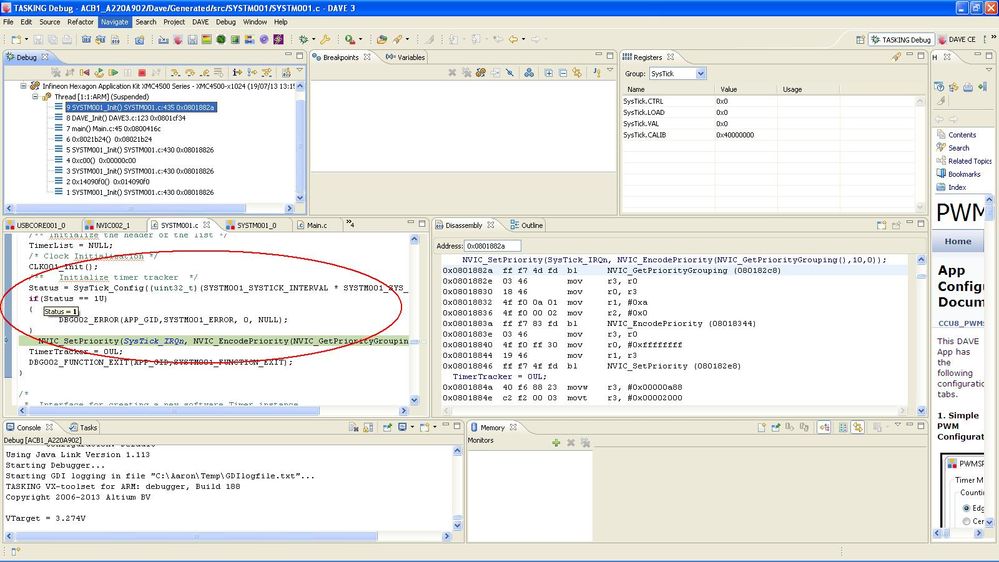Open the Memory view menu dropdown arrow
Viewport: 999px width, 562px height.
point(897,424)
